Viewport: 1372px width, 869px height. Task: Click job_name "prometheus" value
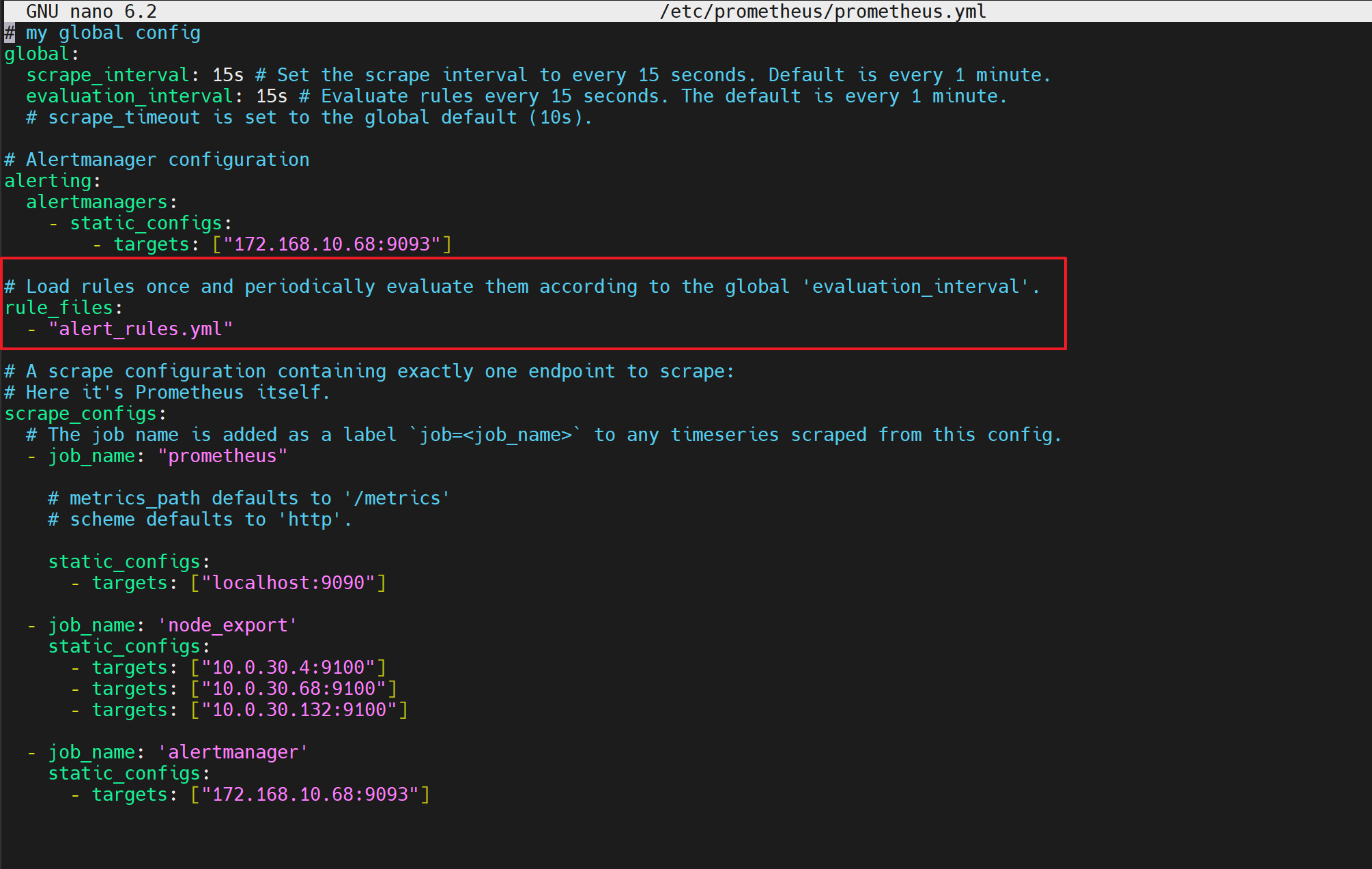pyautogui.click(x=223, y=456)
